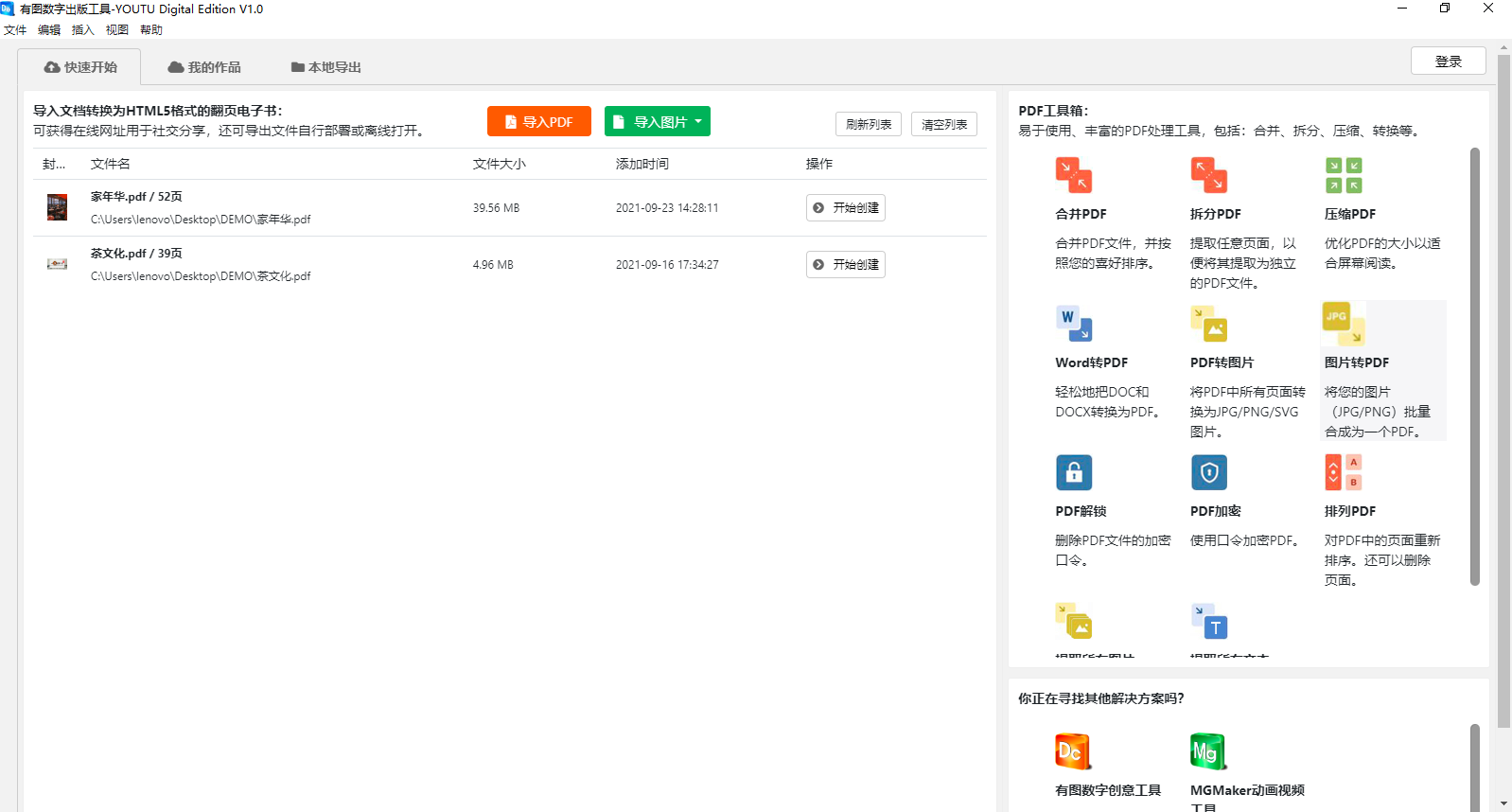Click the 排列PDF reorder pages icon
This screenshot has height=812, width=1512.
[x=1343, y=472]
